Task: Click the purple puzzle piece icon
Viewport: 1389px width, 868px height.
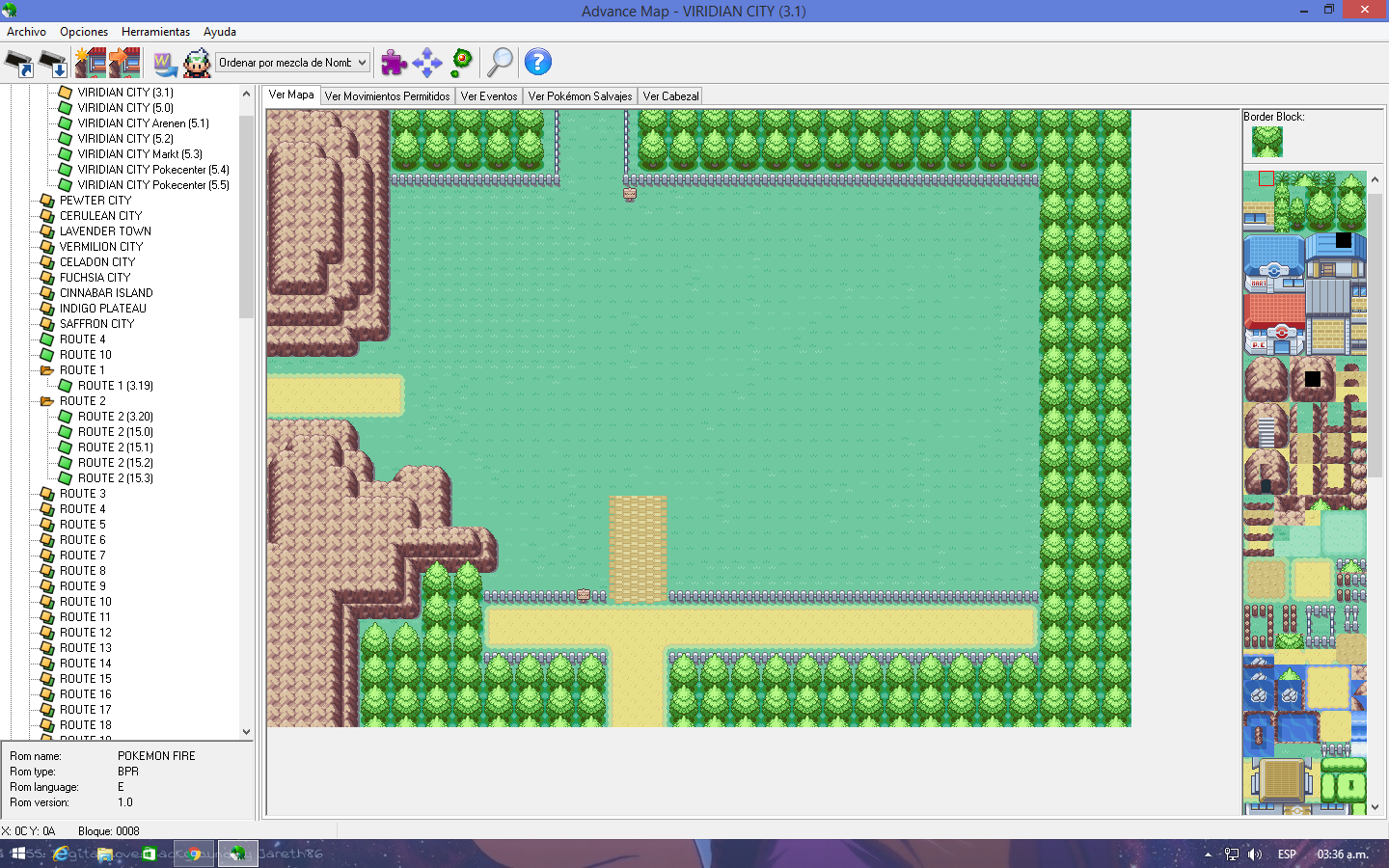Action: tap(394, 63)
